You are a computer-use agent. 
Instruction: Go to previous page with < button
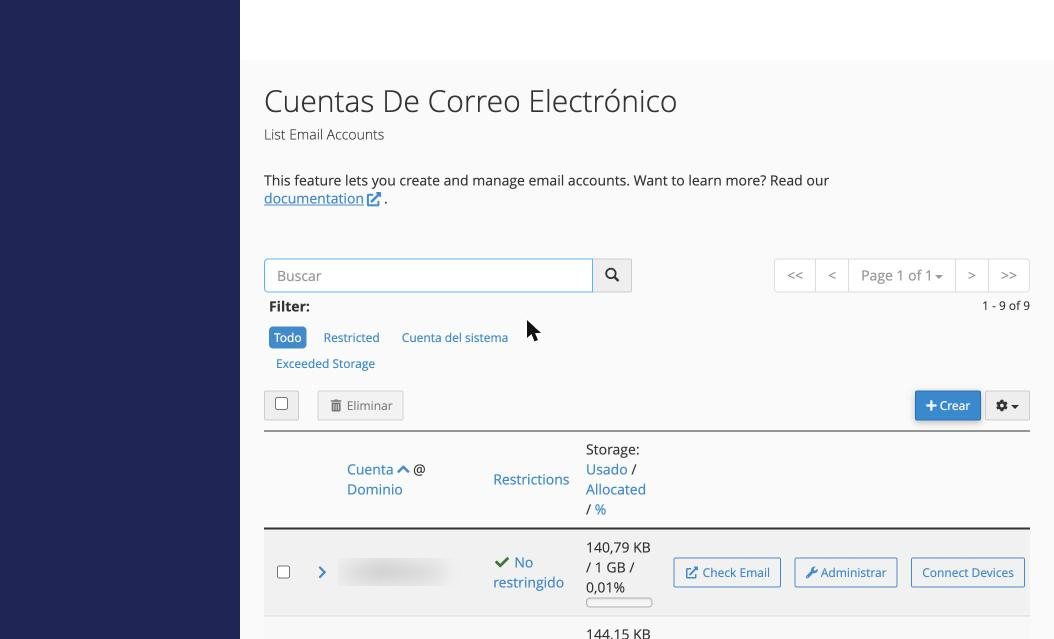tap(832, 275)
